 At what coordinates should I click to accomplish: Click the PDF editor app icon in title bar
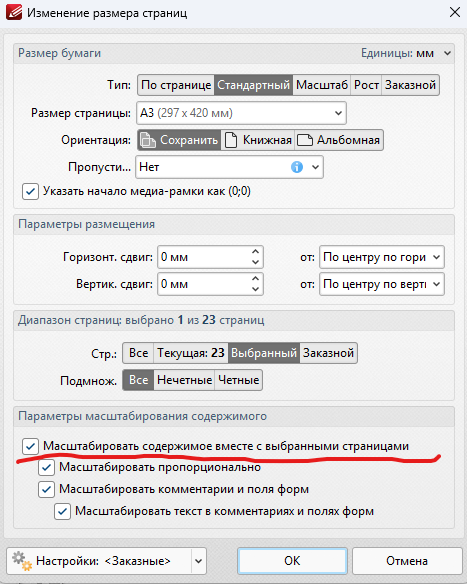coord(13,13)
